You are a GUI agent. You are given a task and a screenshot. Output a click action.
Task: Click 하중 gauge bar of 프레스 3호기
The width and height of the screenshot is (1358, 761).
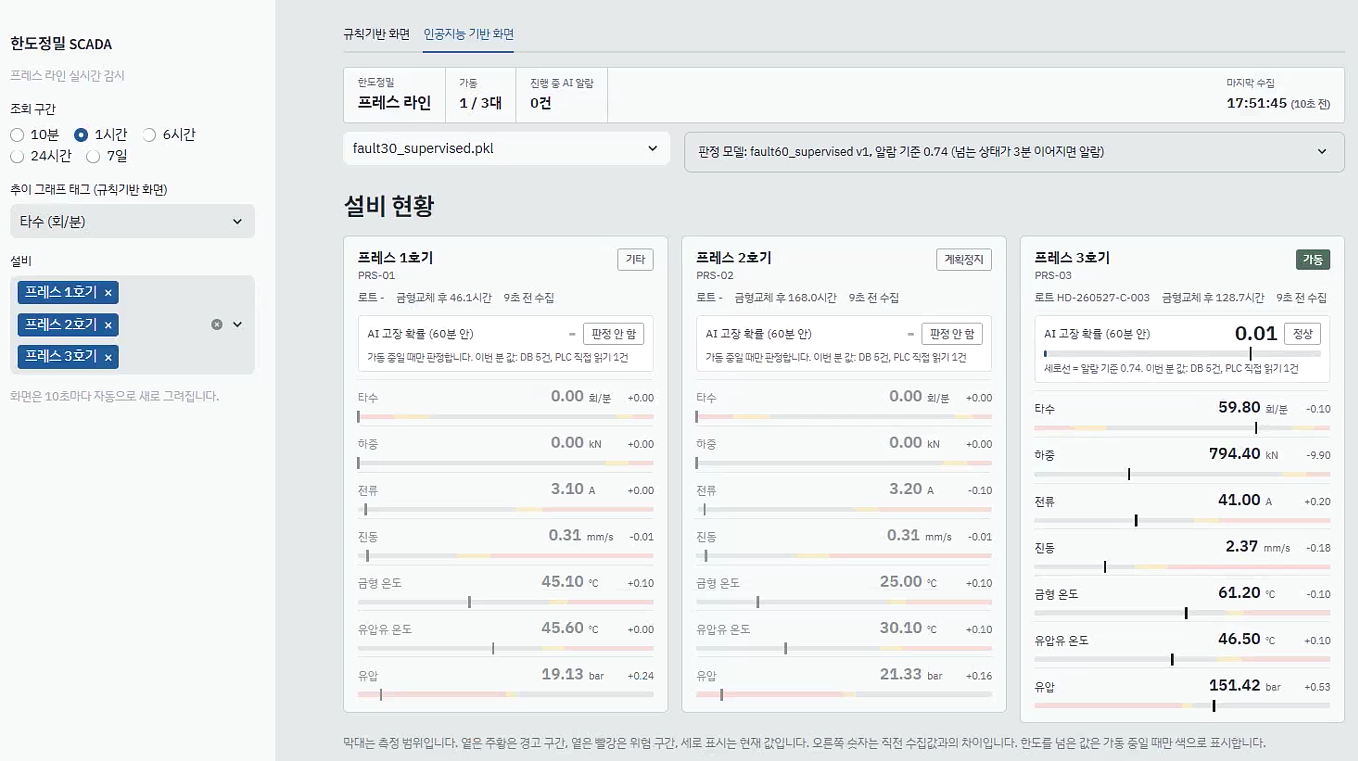pyautogui.click(x=1182, y=474)
